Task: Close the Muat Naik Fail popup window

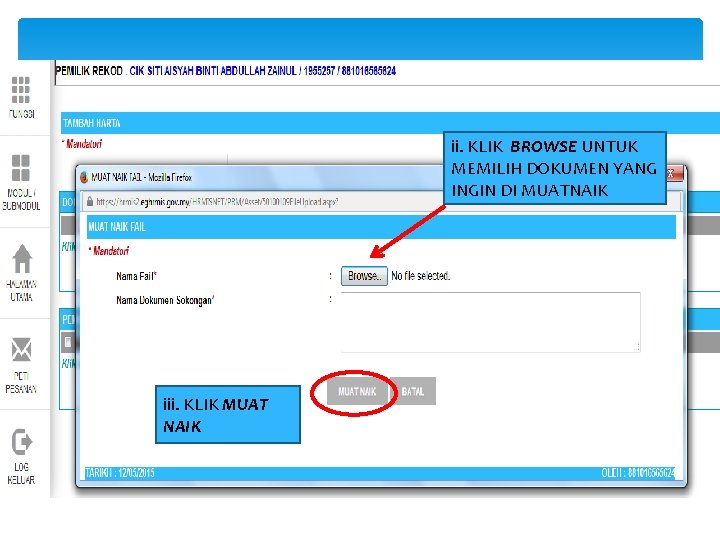Action: click(674, 174)
